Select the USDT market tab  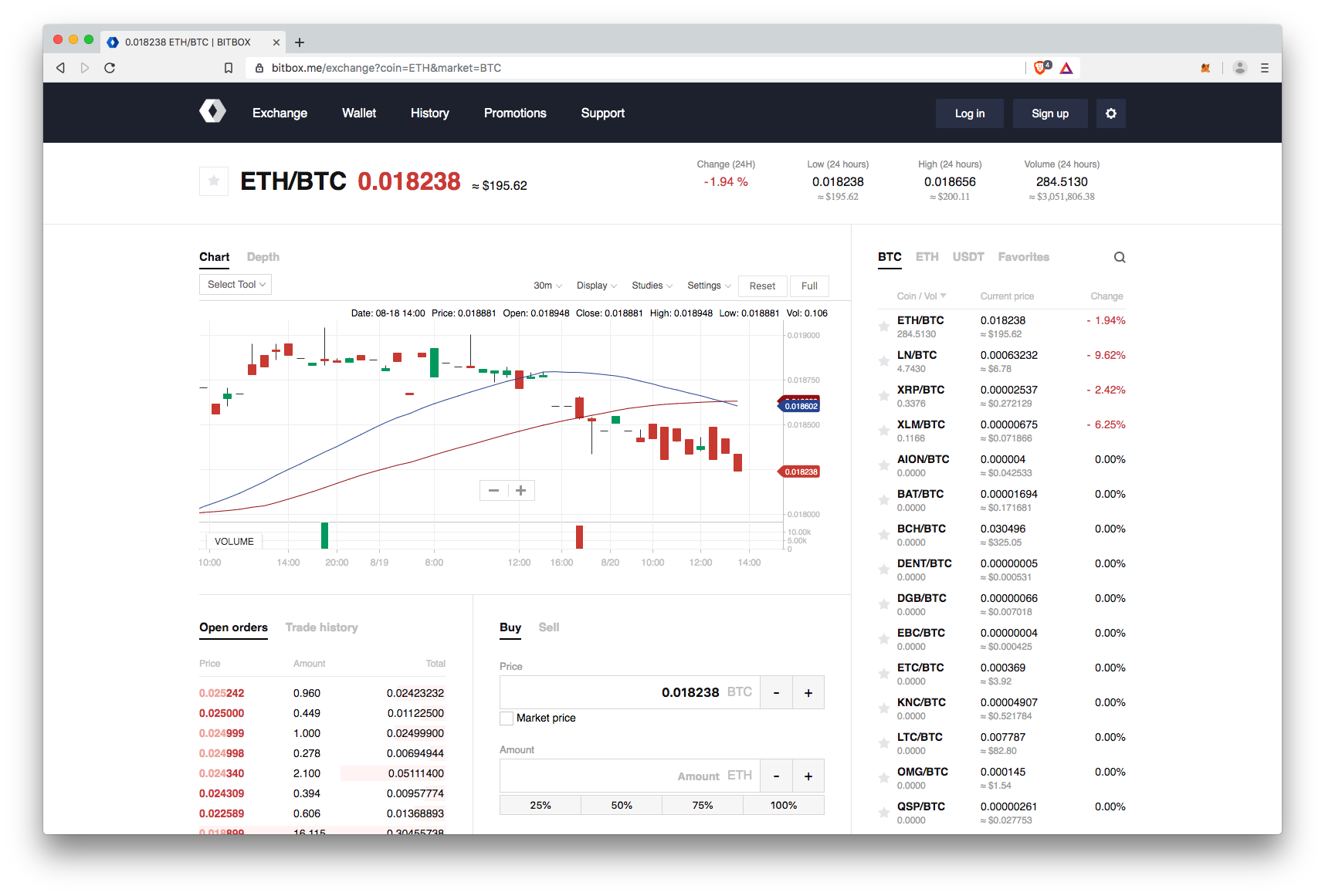968,257
